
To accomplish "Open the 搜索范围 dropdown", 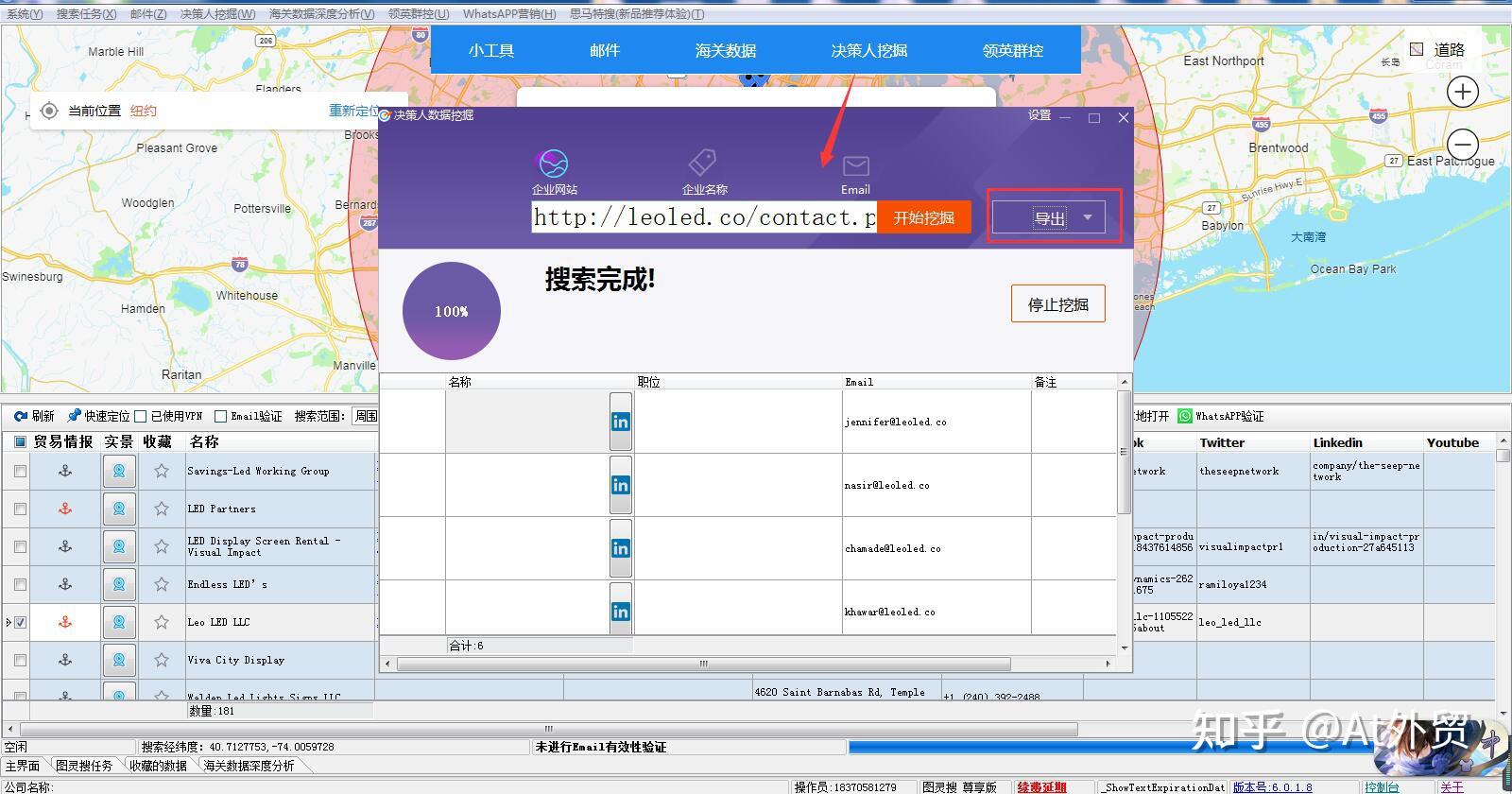I will pyautogui.click(x=366, y=416).
